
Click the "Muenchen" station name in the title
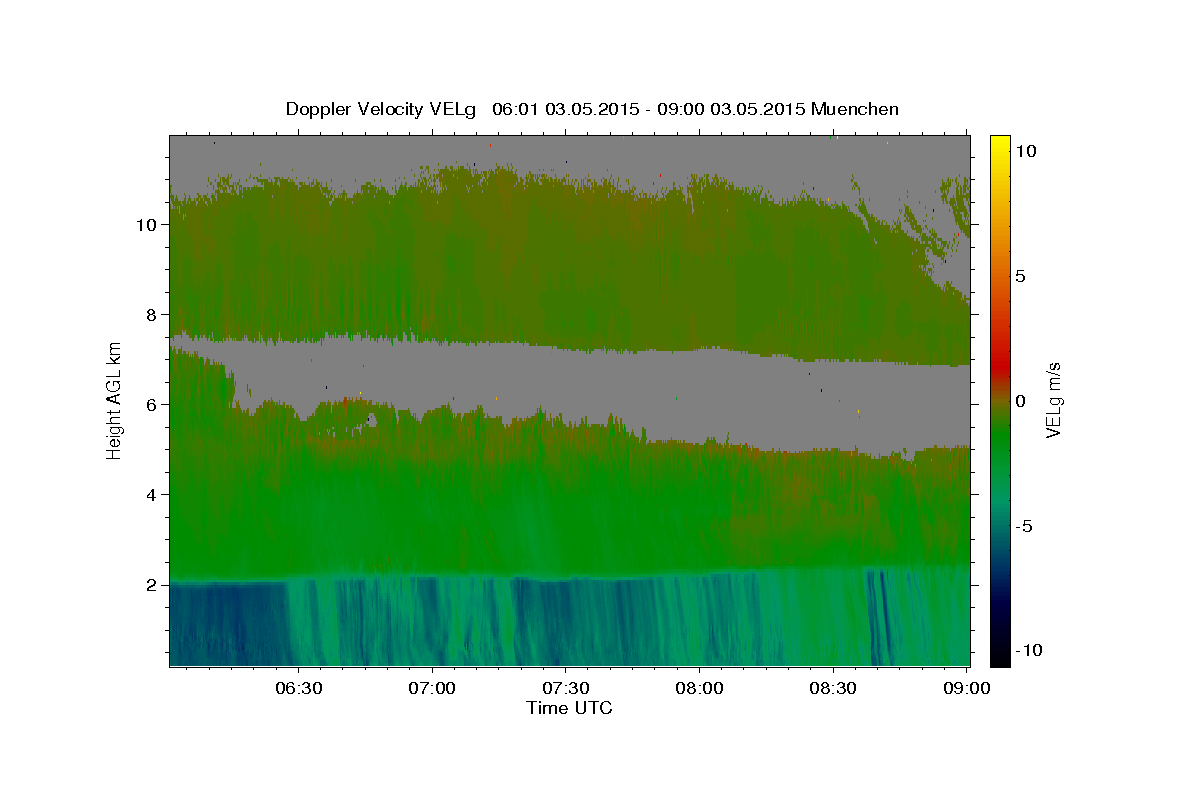coord(855,109)
